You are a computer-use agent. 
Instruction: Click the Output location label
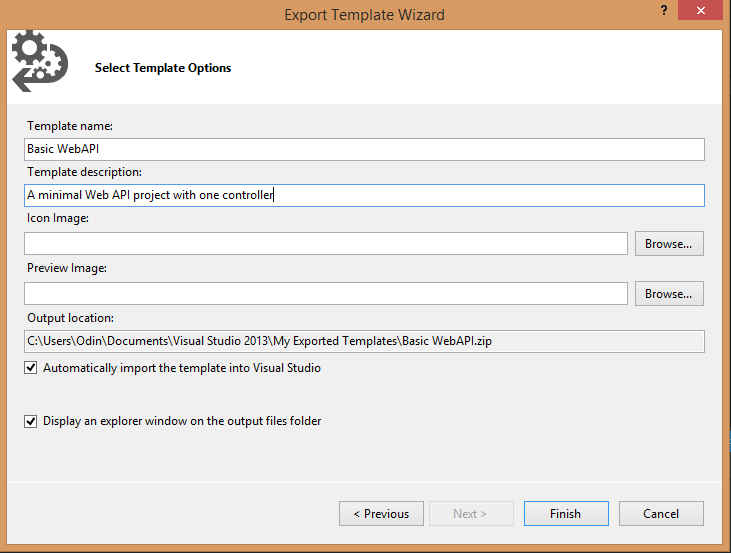(x=70, y=318)
